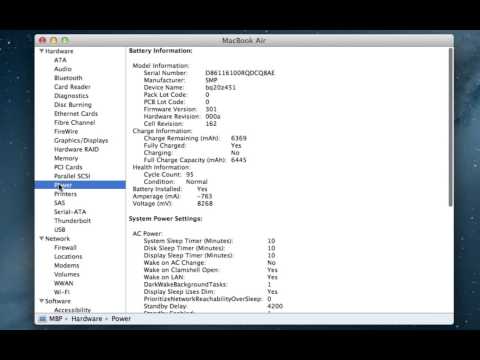
Task: Click the Charge Remaining value 6369
Action: 239,138
